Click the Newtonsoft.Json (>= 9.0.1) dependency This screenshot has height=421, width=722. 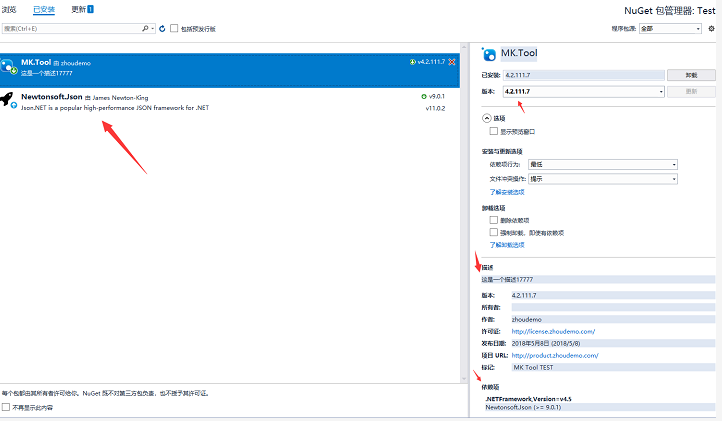pyautogui.click(x=523, y=407)
